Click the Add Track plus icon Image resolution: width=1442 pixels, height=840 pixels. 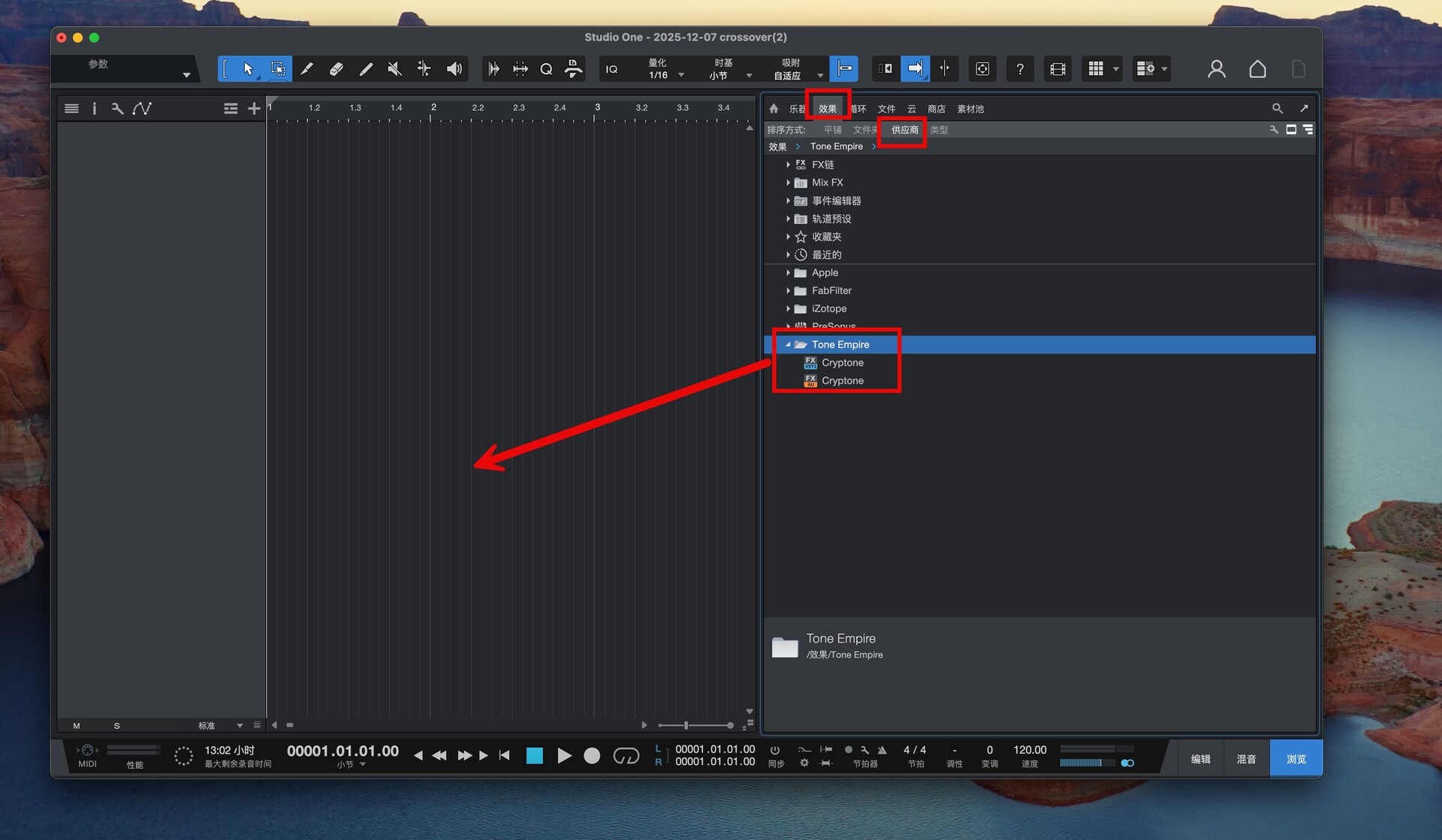click(x=254, y=109)
